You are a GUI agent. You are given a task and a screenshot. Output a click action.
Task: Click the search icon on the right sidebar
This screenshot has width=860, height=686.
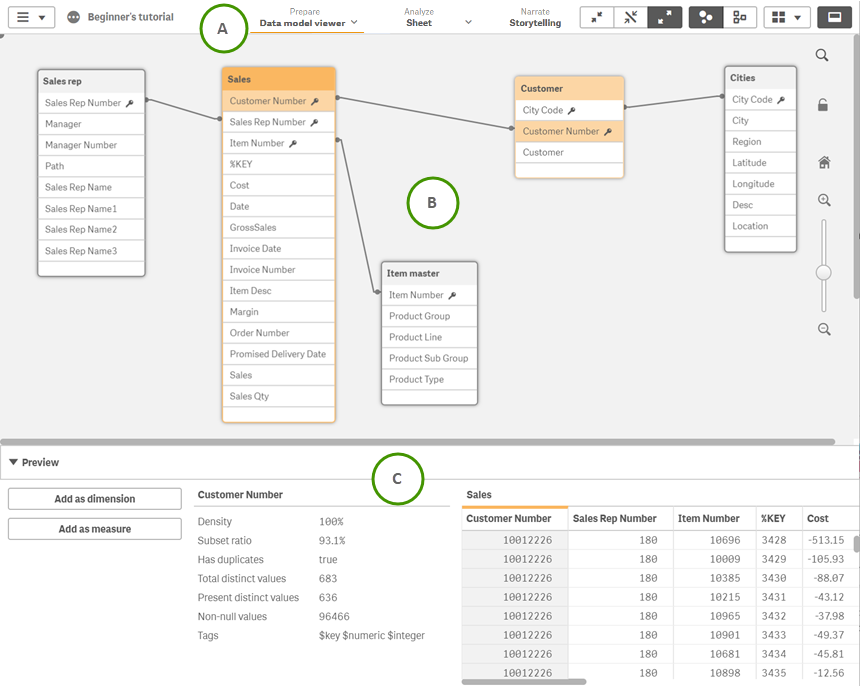[823, 55]
